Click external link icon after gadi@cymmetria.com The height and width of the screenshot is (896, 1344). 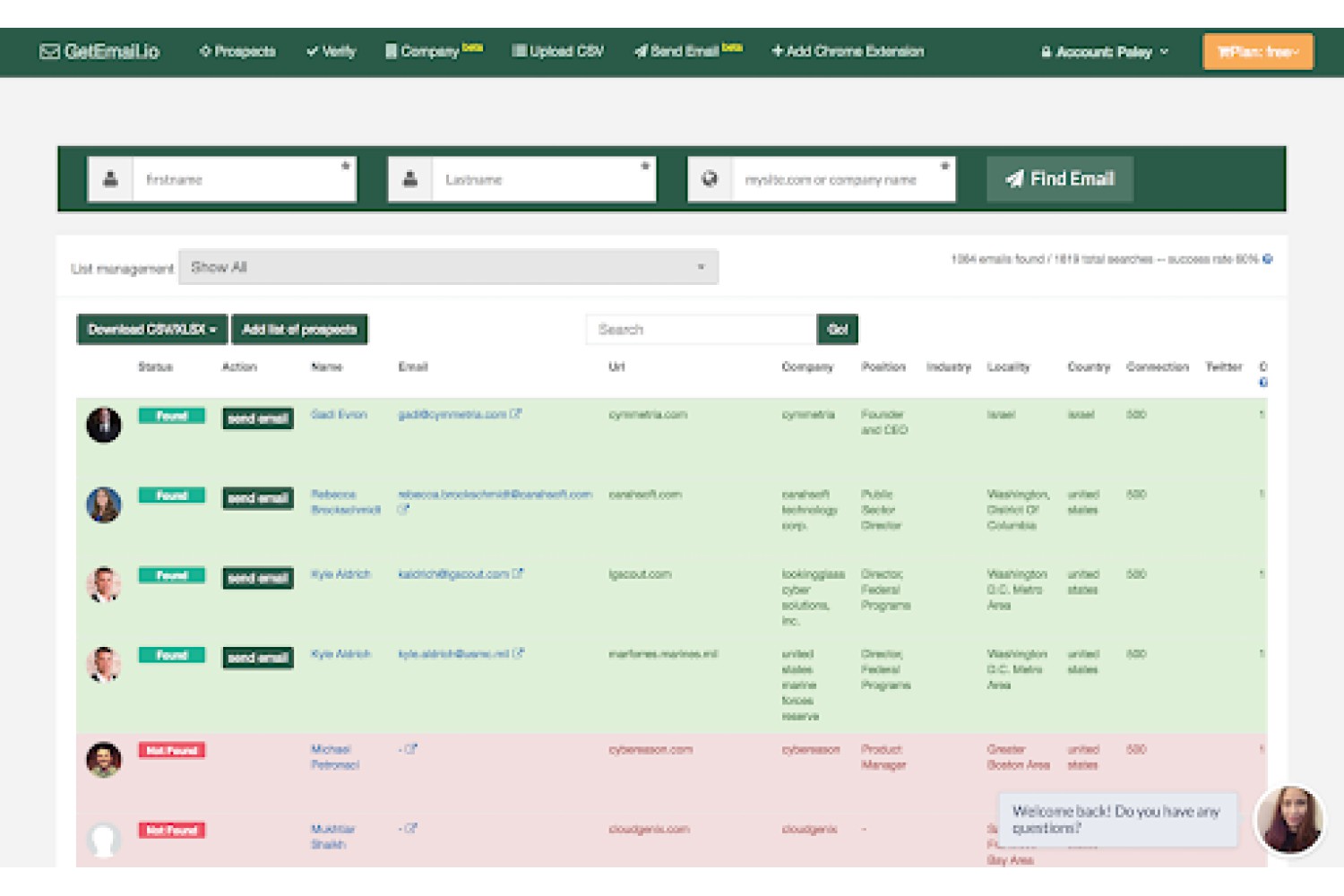point(516,414)
